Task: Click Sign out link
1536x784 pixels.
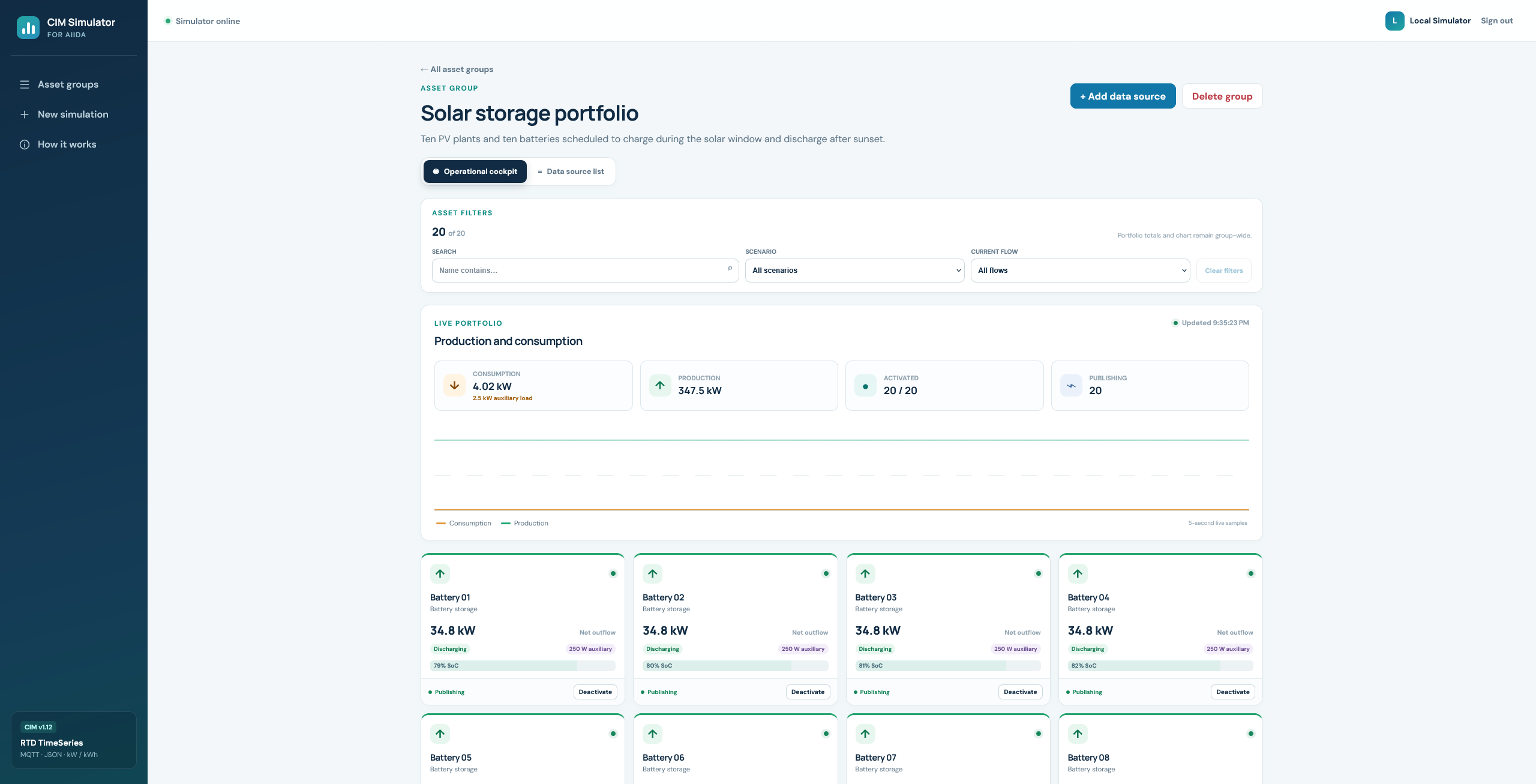Action: pyautogui.click(x=1496, y=21)
